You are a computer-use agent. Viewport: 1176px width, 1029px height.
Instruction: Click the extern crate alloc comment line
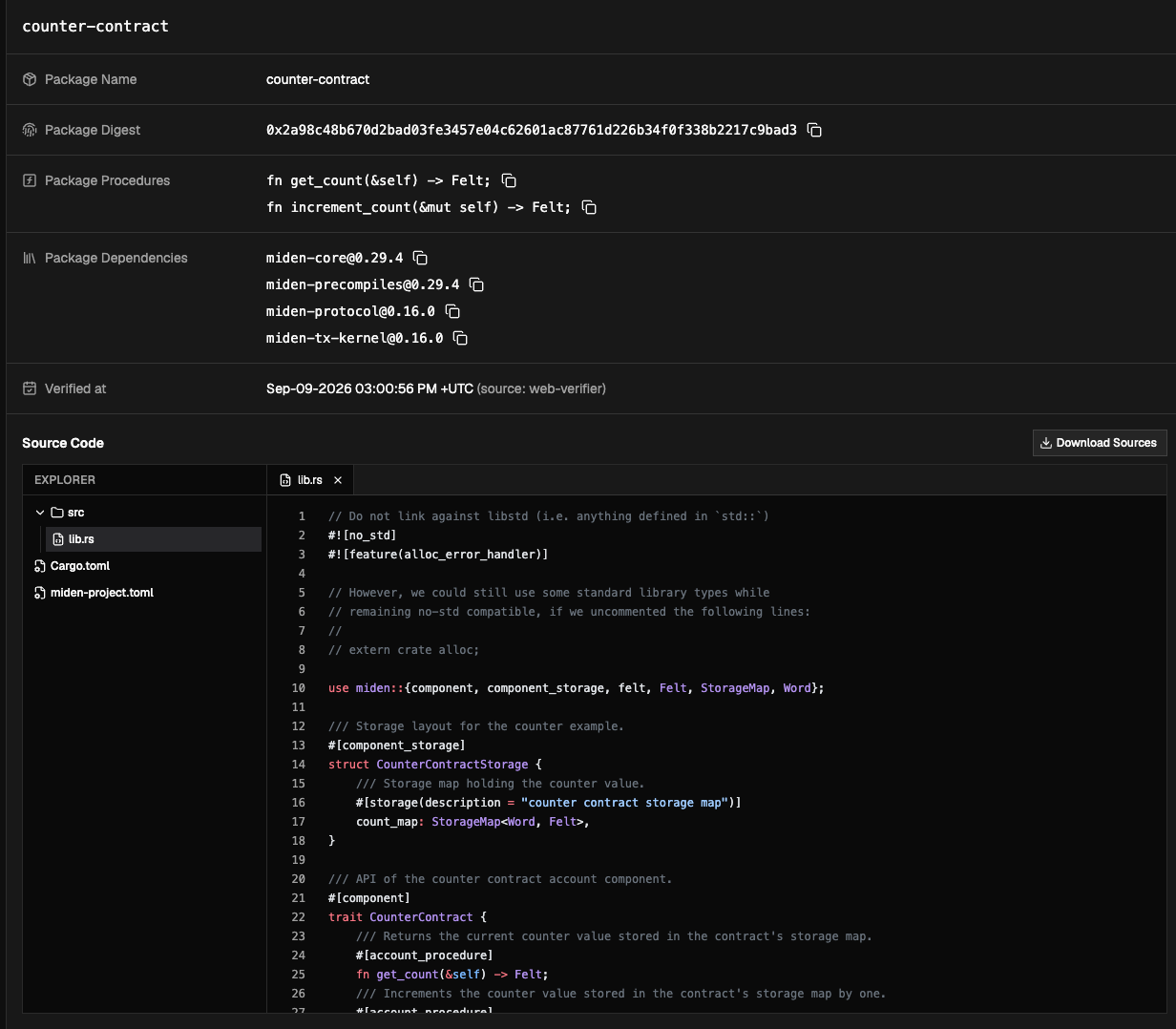[x=404, y=650]
